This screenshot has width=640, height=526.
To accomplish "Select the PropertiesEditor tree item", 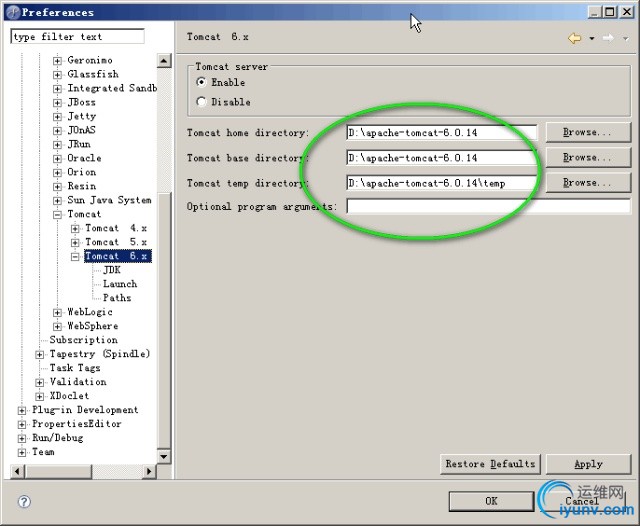I will tap(77, 424).
